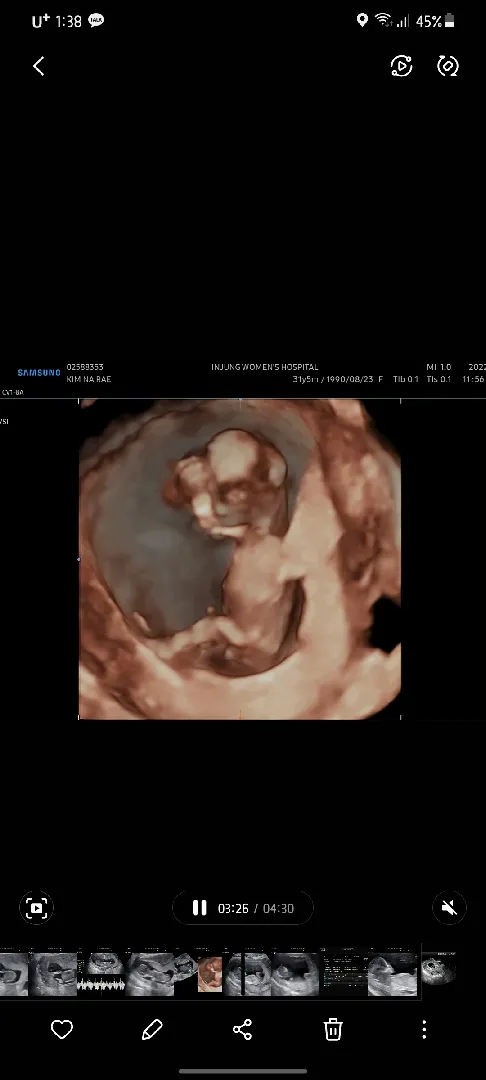Pause the video playback
486x1080 pixels.
tap(200, 908)
